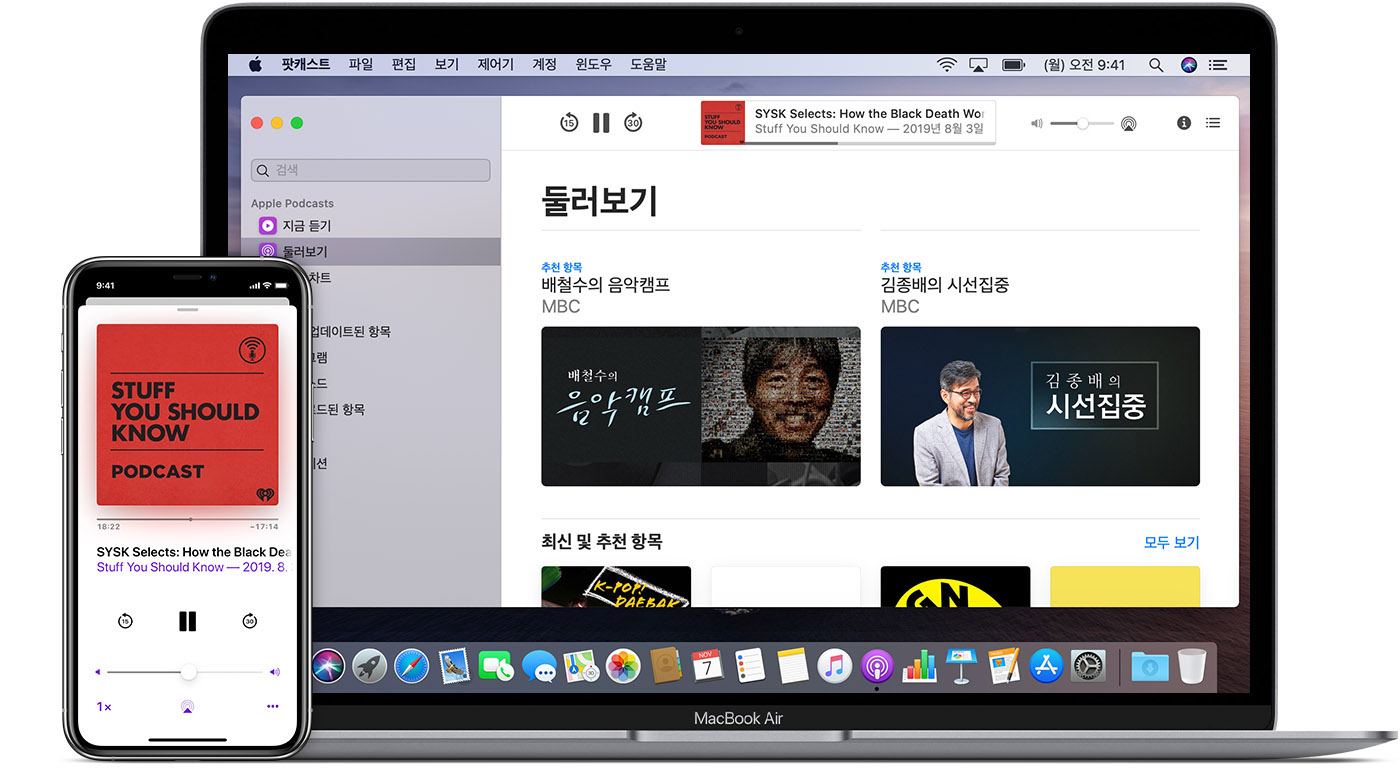The image size is (1400, 768).
Task: Skip back 15 seconds on the iPhone player
Action: pos(125,621)
